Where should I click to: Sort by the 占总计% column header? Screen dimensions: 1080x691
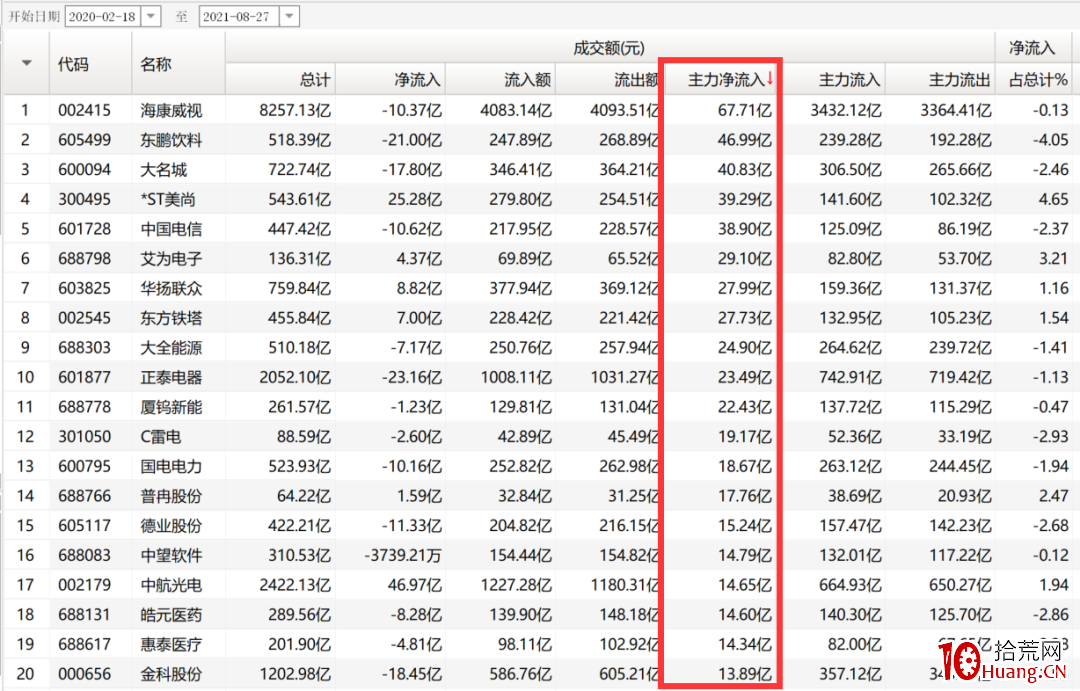tap(1037, 80)
